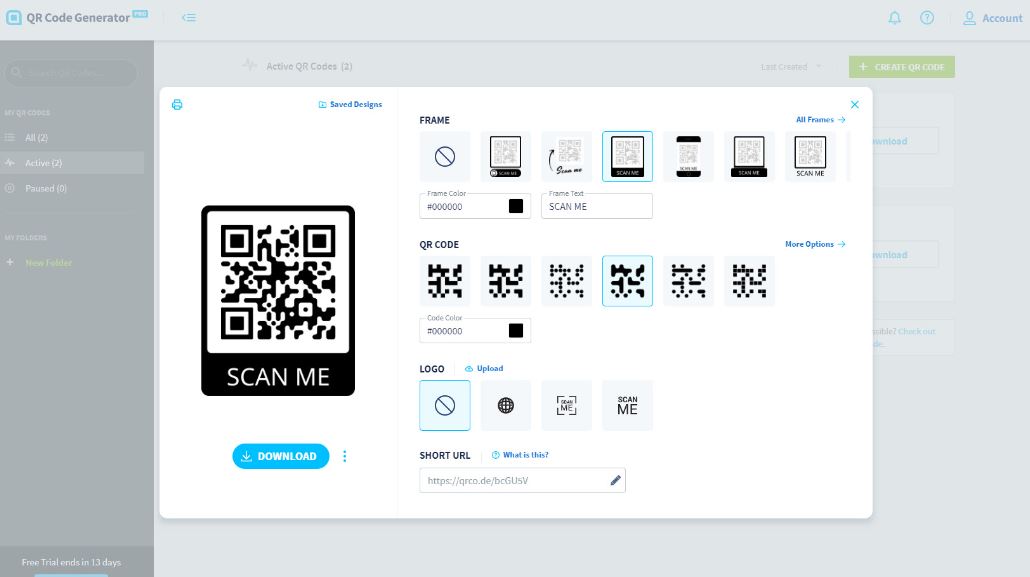Focus the sidebar search field
The width and height of the screenshot is (1030, 577).
(72, 72)
